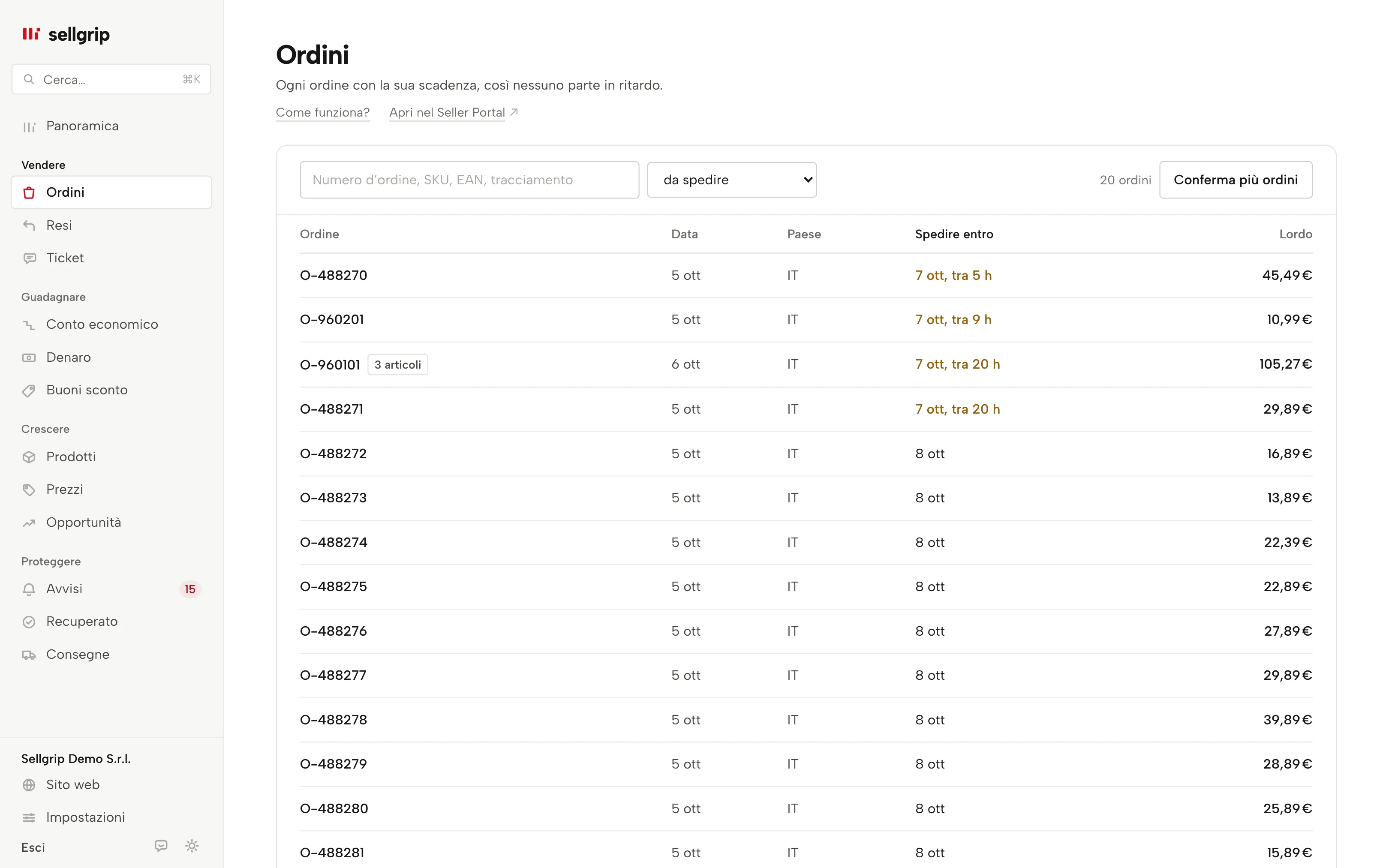Expand the 'da spedire' status dropdown

(732, 180)
